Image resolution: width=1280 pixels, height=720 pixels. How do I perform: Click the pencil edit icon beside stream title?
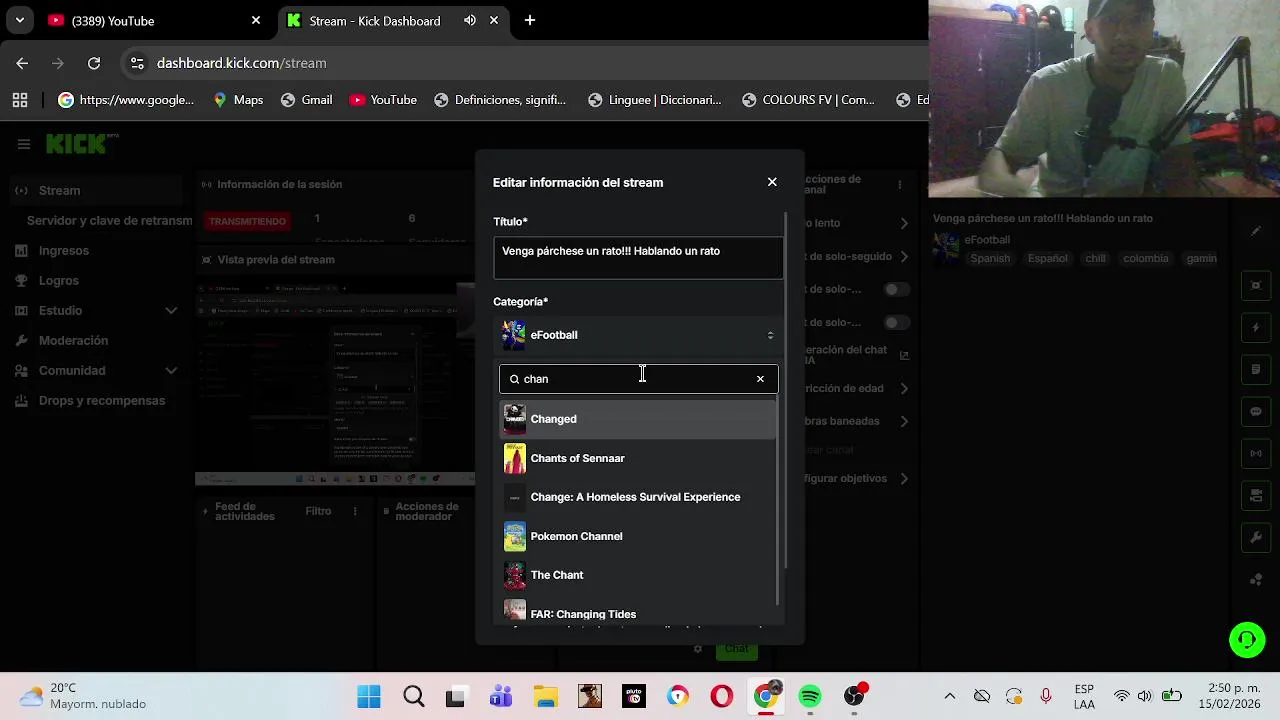click(x=1256, y=231)
